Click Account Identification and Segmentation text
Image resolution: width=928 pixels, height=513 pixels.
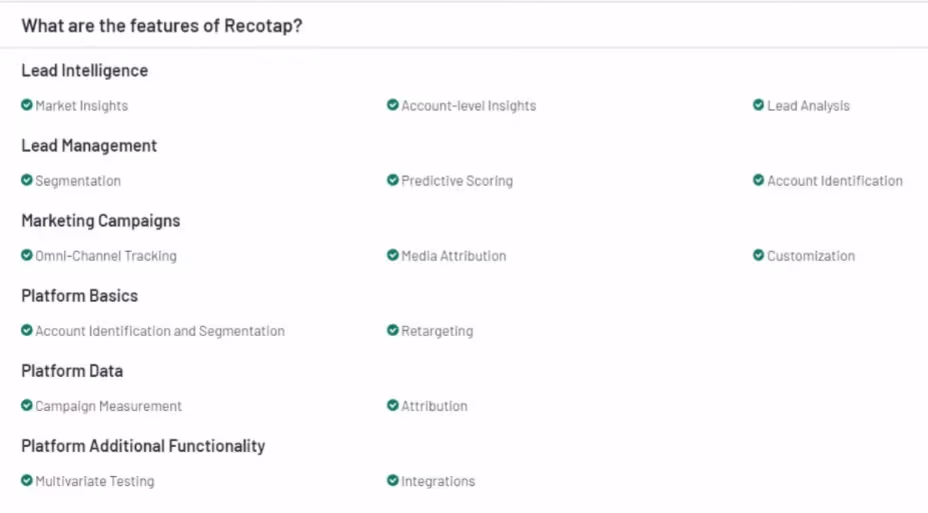click(160, 331)
